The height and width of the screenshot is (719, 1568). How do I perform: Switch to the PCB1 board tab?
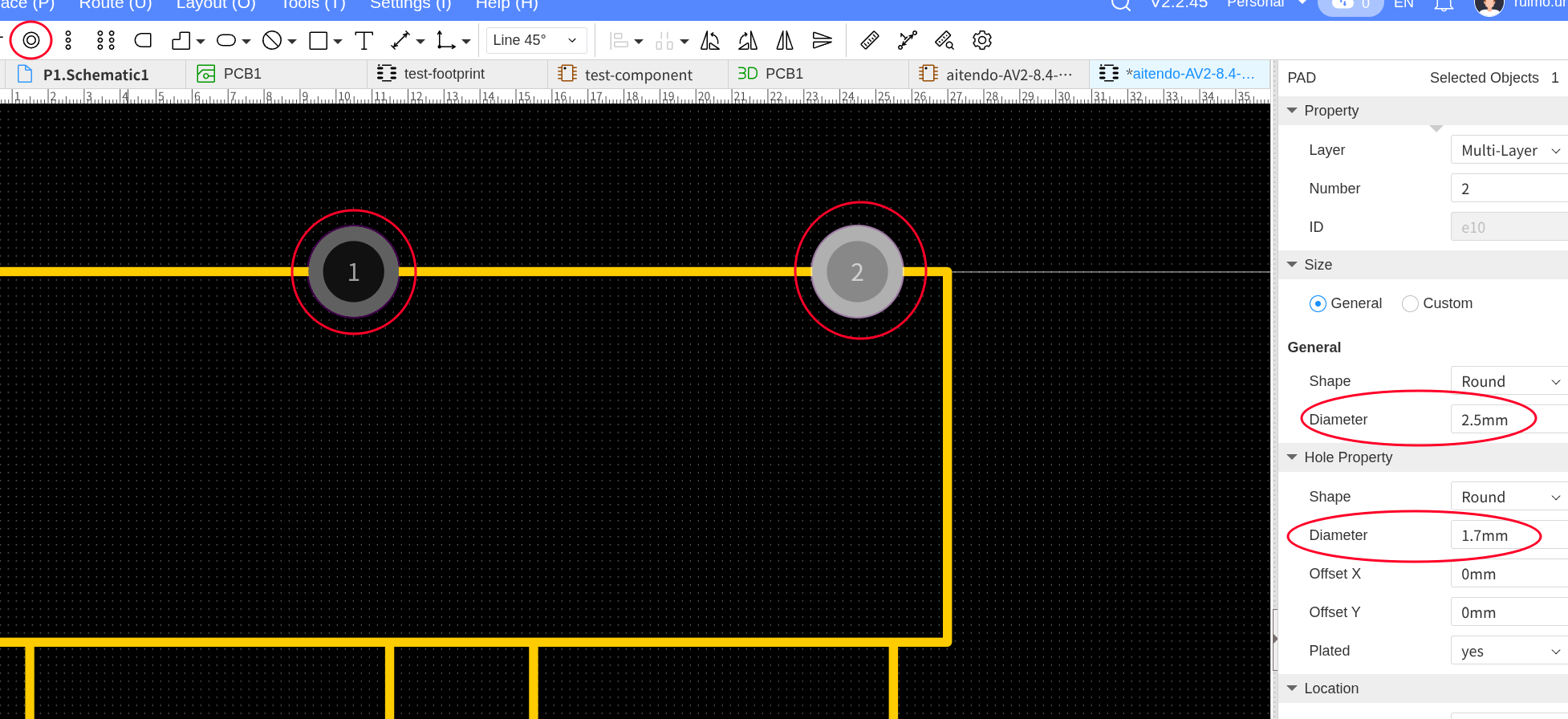coord(277,74)
